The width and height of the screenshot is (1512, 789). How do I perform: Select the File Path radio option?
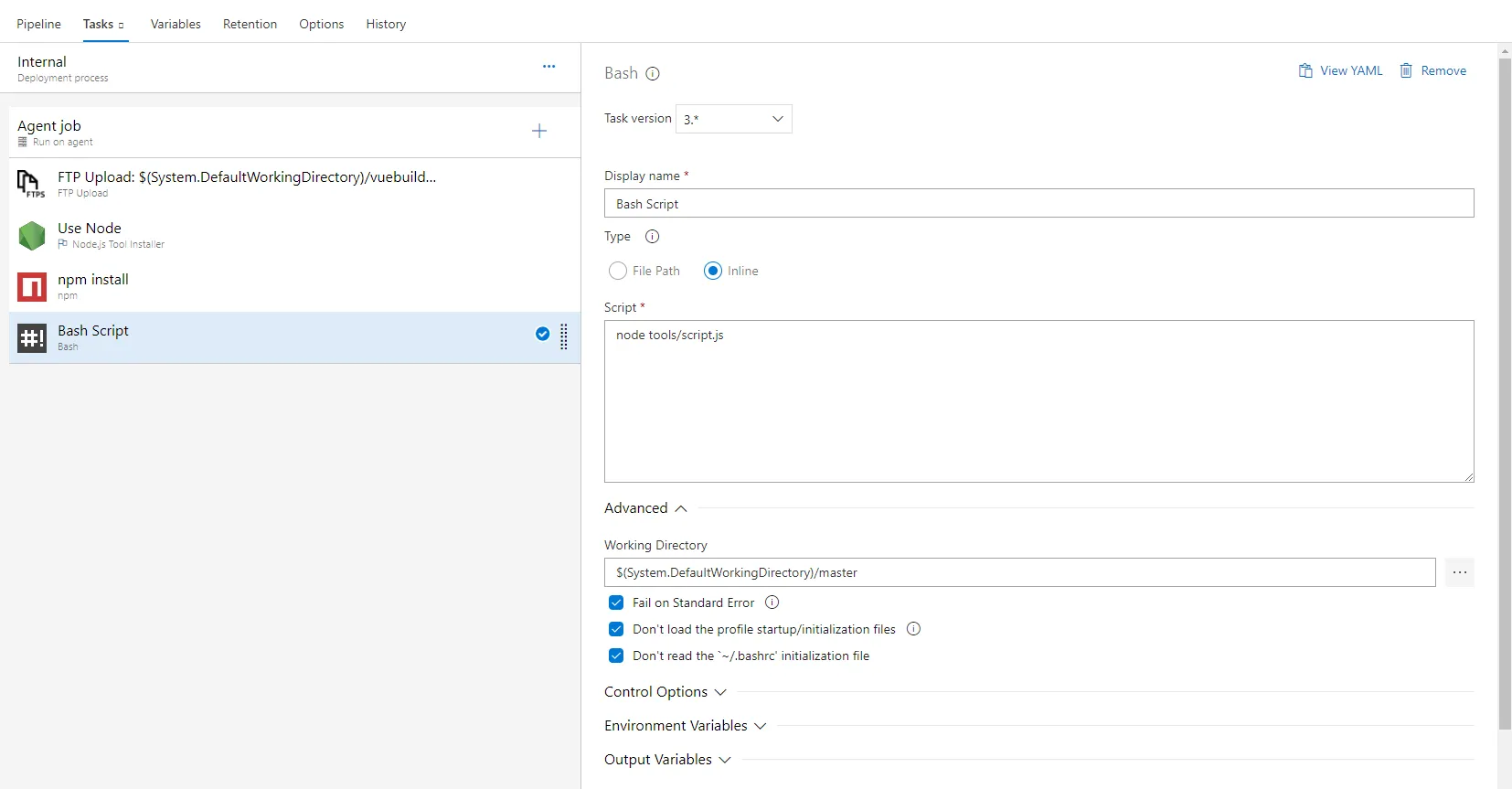click(x=618, y=271)
